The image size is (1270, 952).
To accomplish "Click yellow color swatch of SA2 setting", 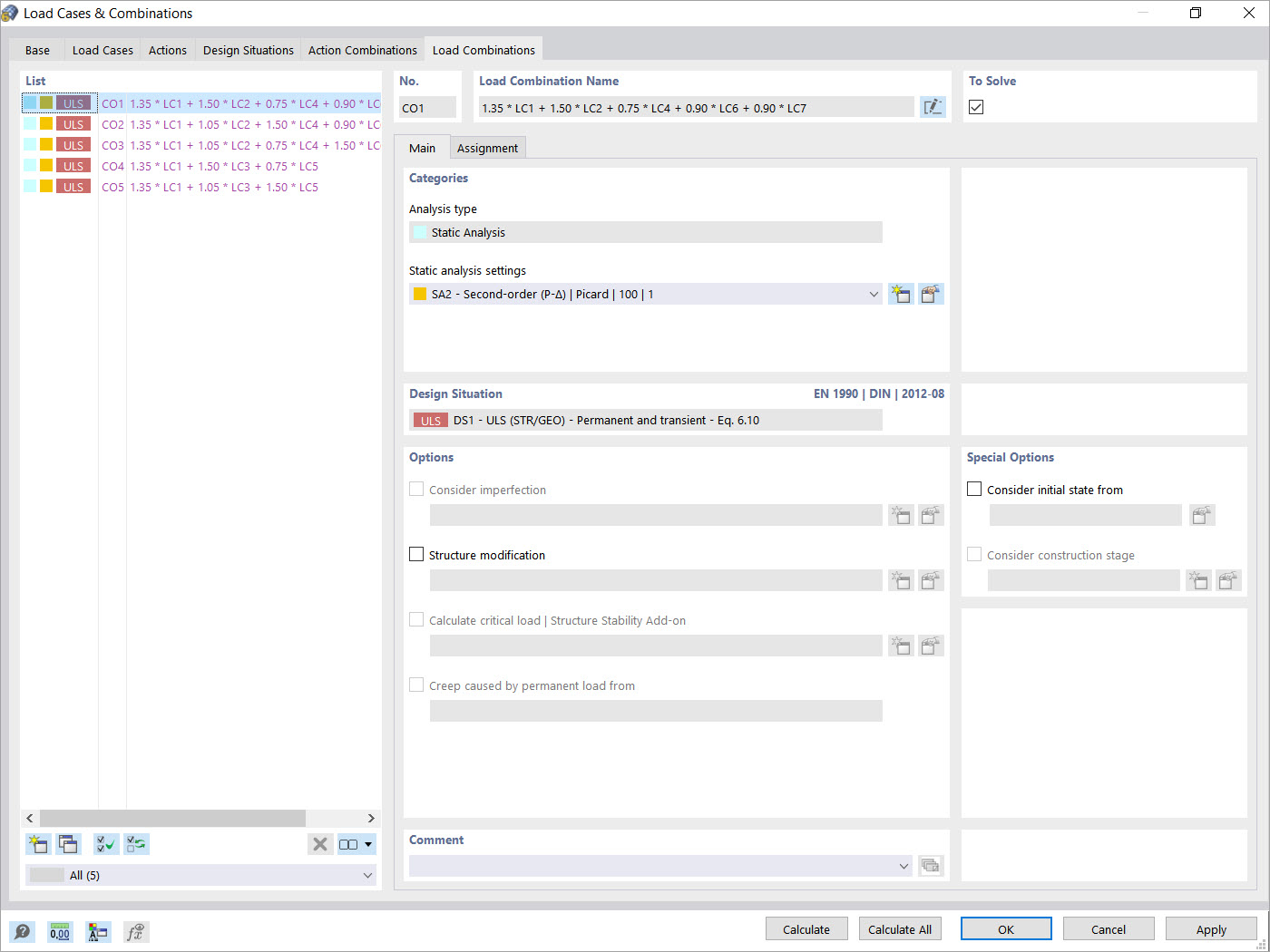I will point(420,294).
